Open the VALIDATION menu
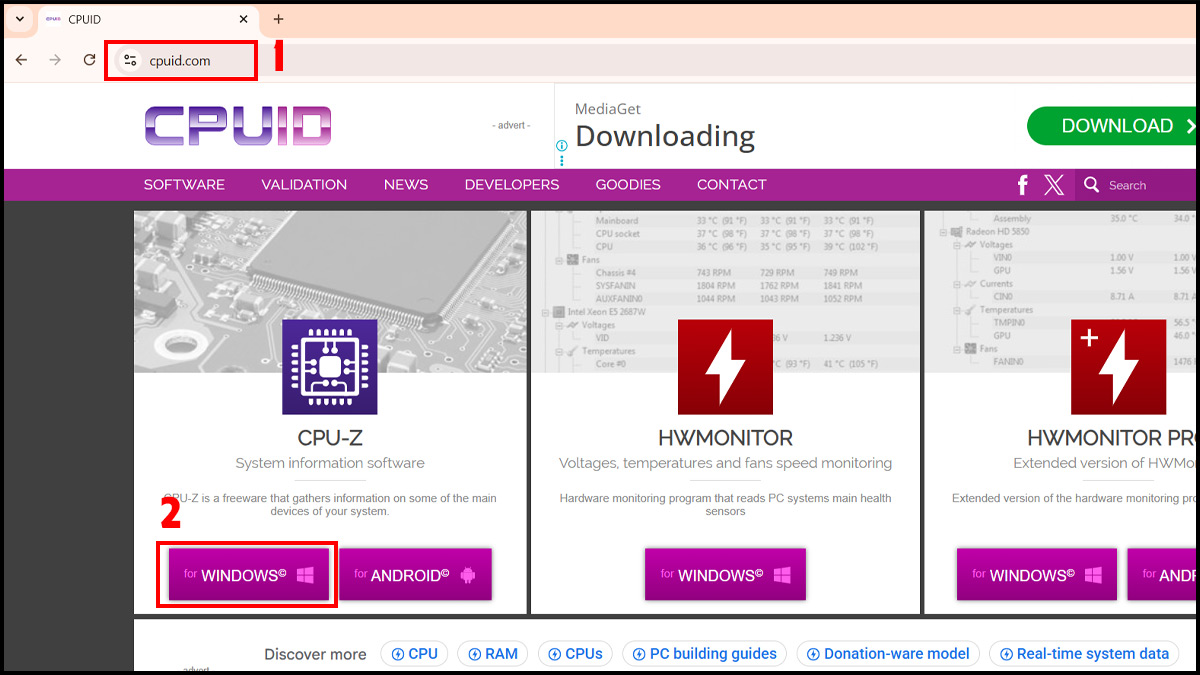1200x675 pixels. (304, 185)
